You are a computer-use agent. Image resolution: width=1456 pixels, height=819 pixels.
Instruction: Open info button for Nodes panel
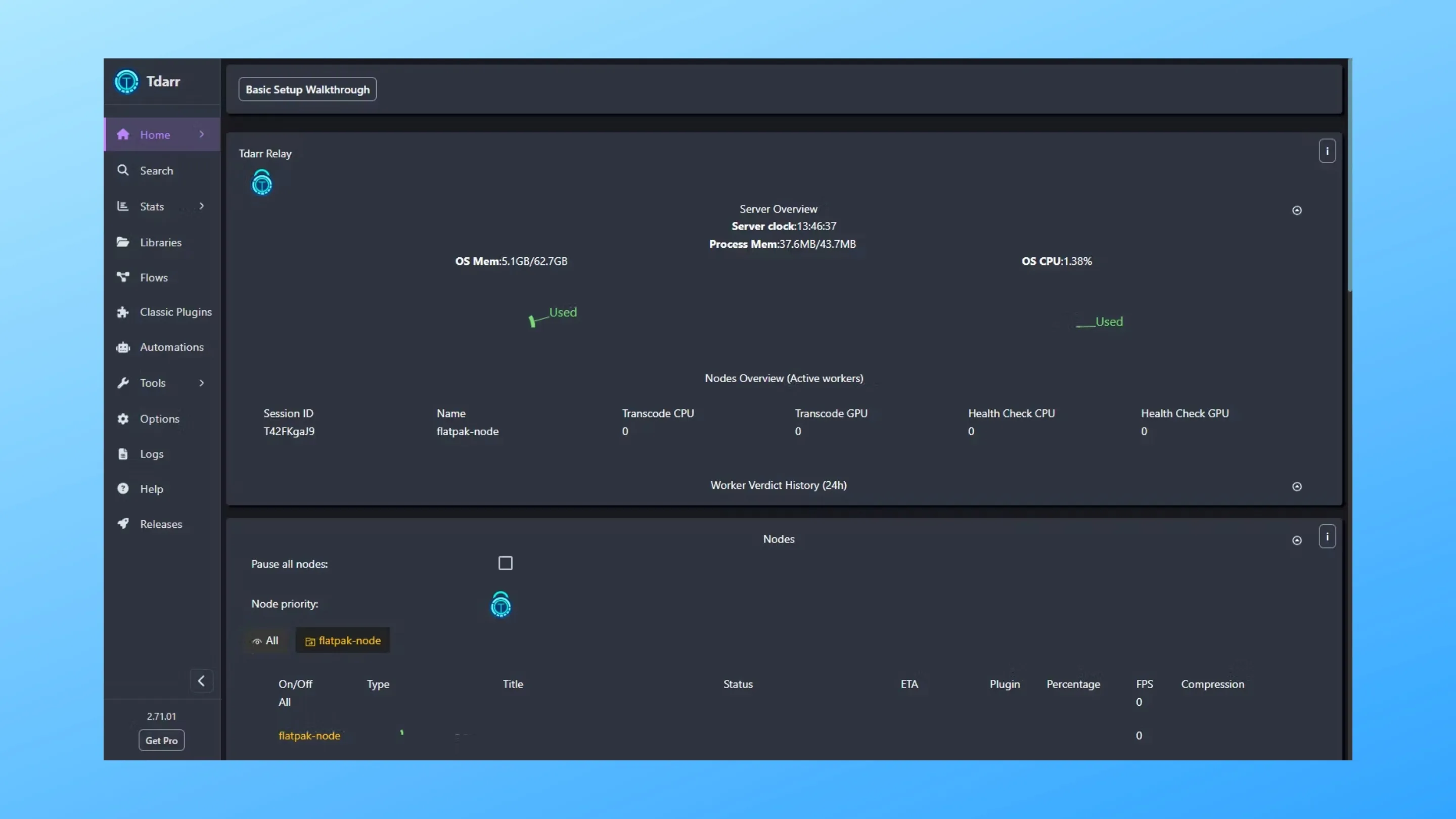pos(1327,536)
